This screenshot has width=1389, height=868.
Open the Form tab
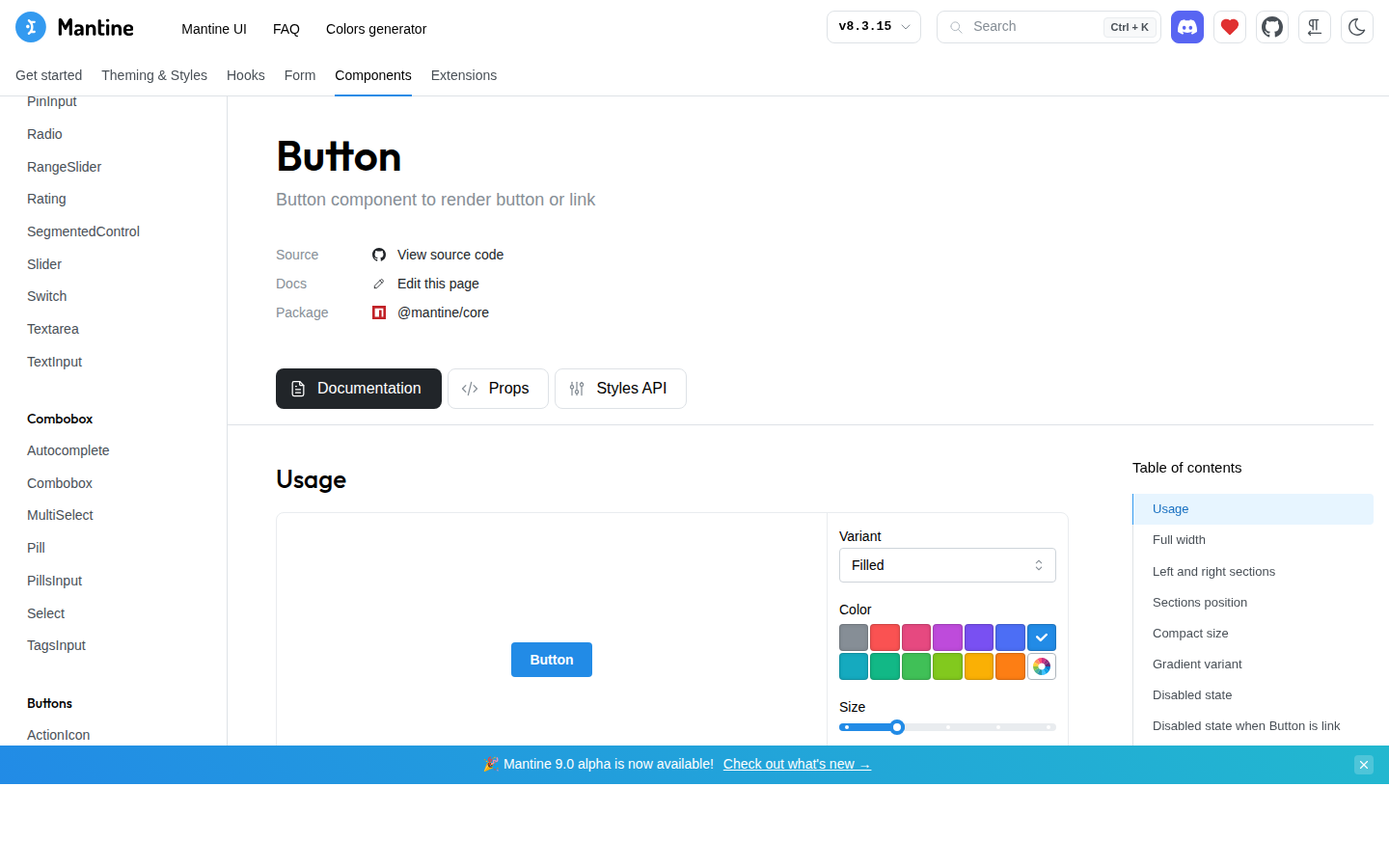pyautogui.click(x=300, y=75)
